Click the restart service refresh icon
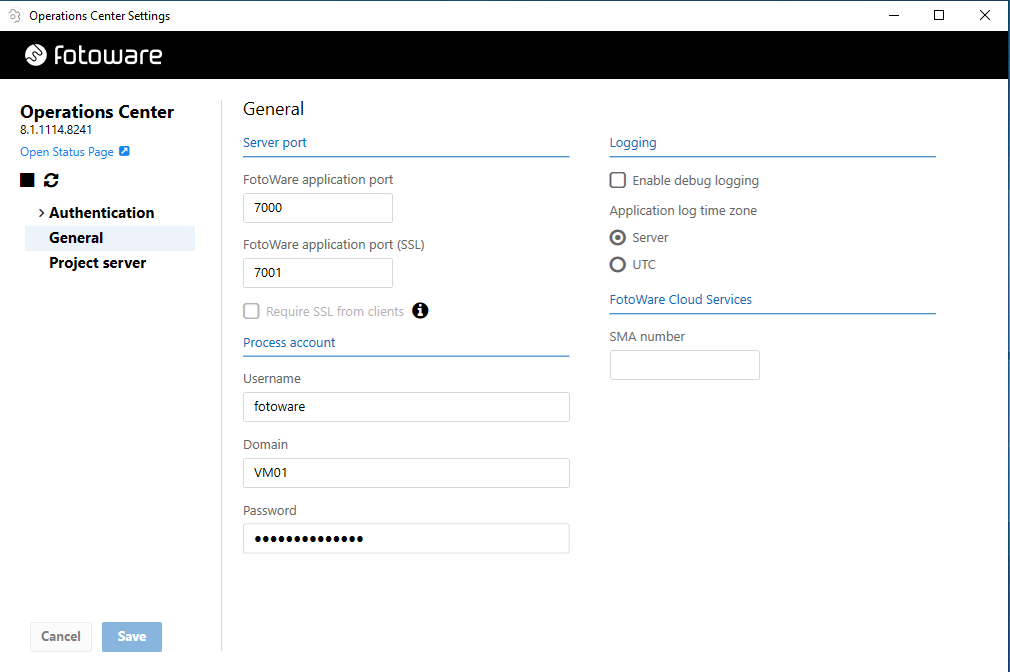Viewport: 1010px width, 672px height. 51,180
